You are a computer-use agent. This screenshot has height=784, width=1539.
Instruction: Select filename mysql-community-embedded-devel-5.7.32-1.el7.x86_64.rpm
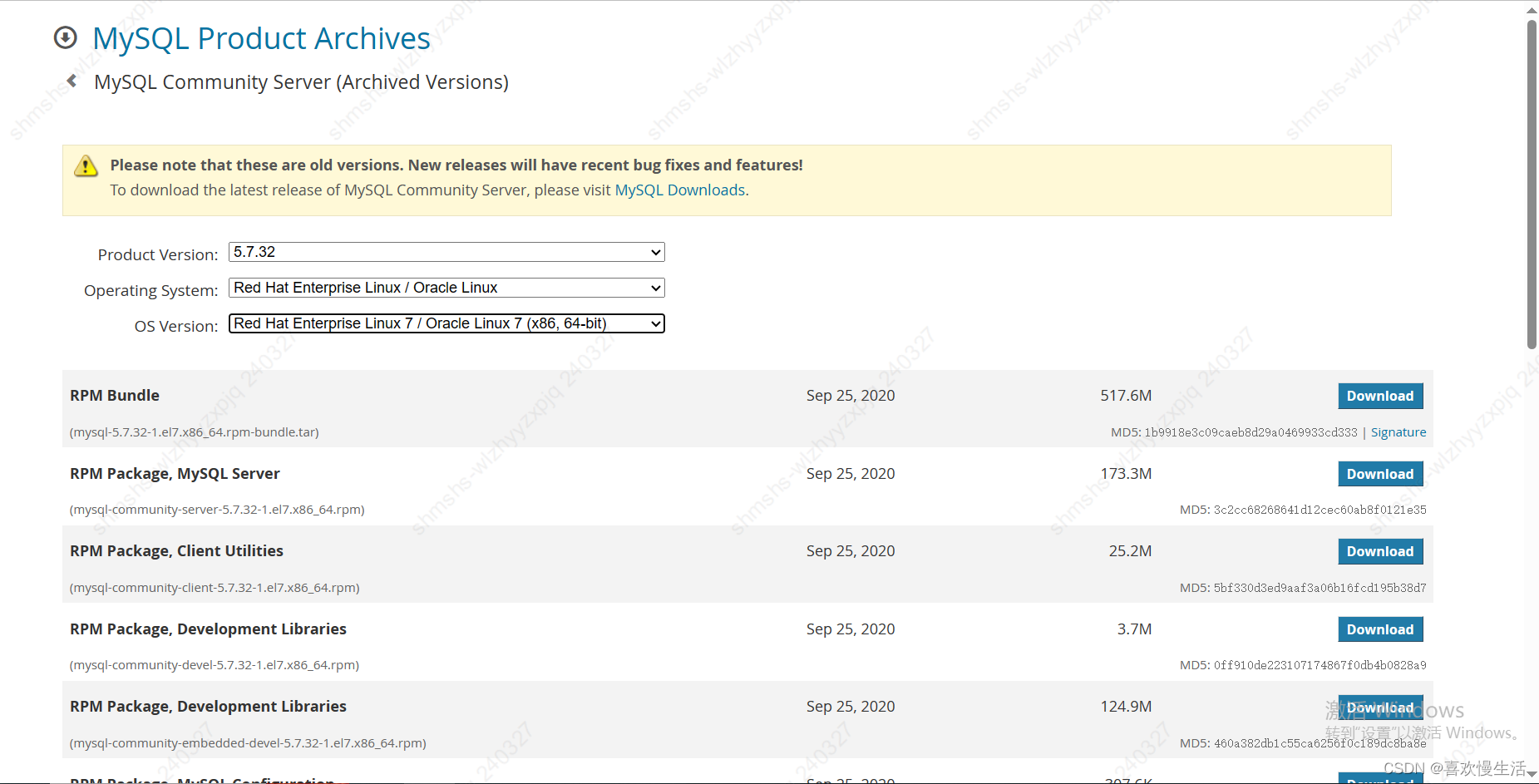[248, 743]
